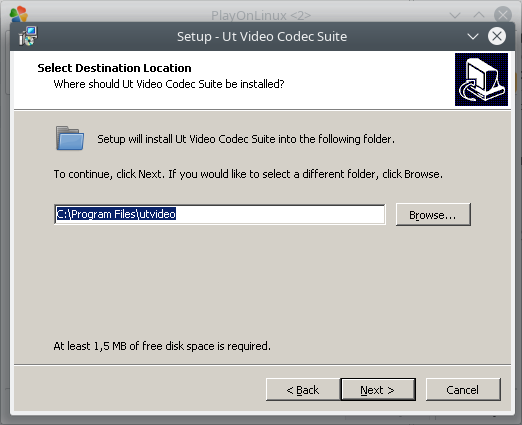Go to previous step with < Back

tap(303, 389)
